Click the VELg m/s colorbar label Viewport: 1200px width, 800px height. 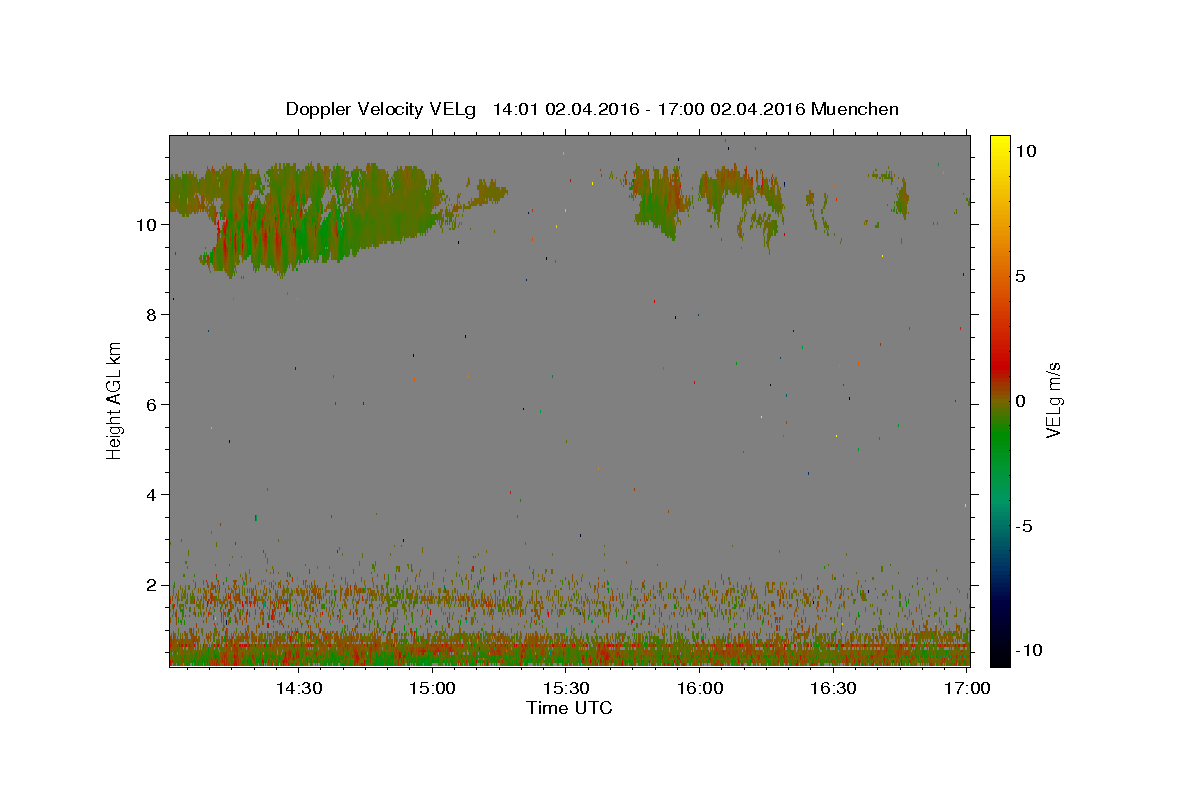1053,400
